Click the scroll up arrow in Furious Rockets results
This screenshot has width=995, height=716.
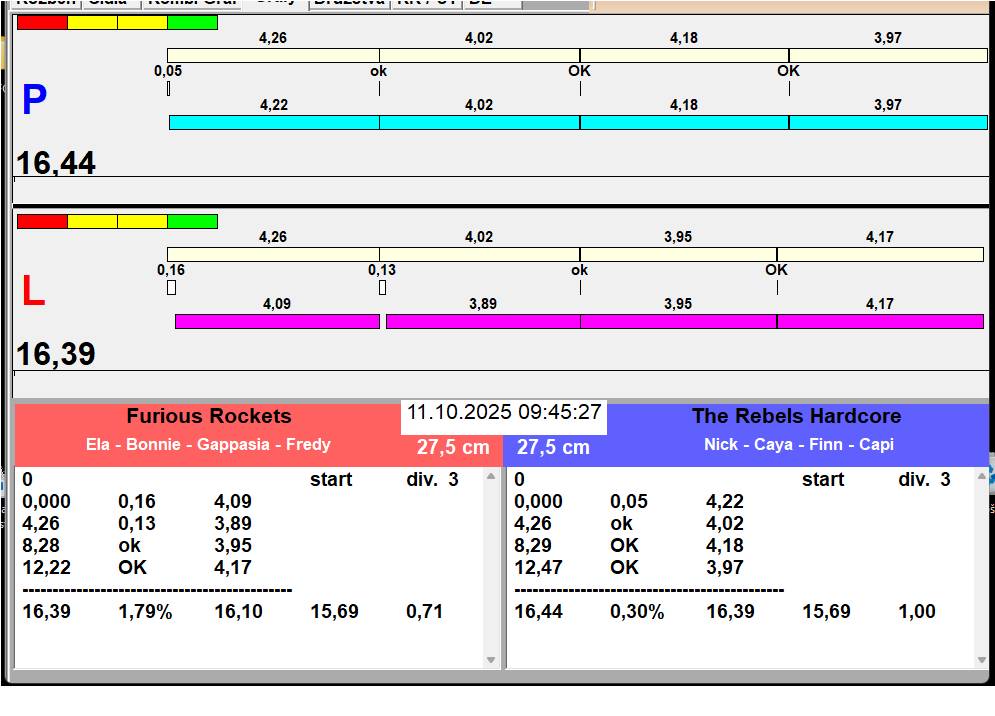(490, 477)
